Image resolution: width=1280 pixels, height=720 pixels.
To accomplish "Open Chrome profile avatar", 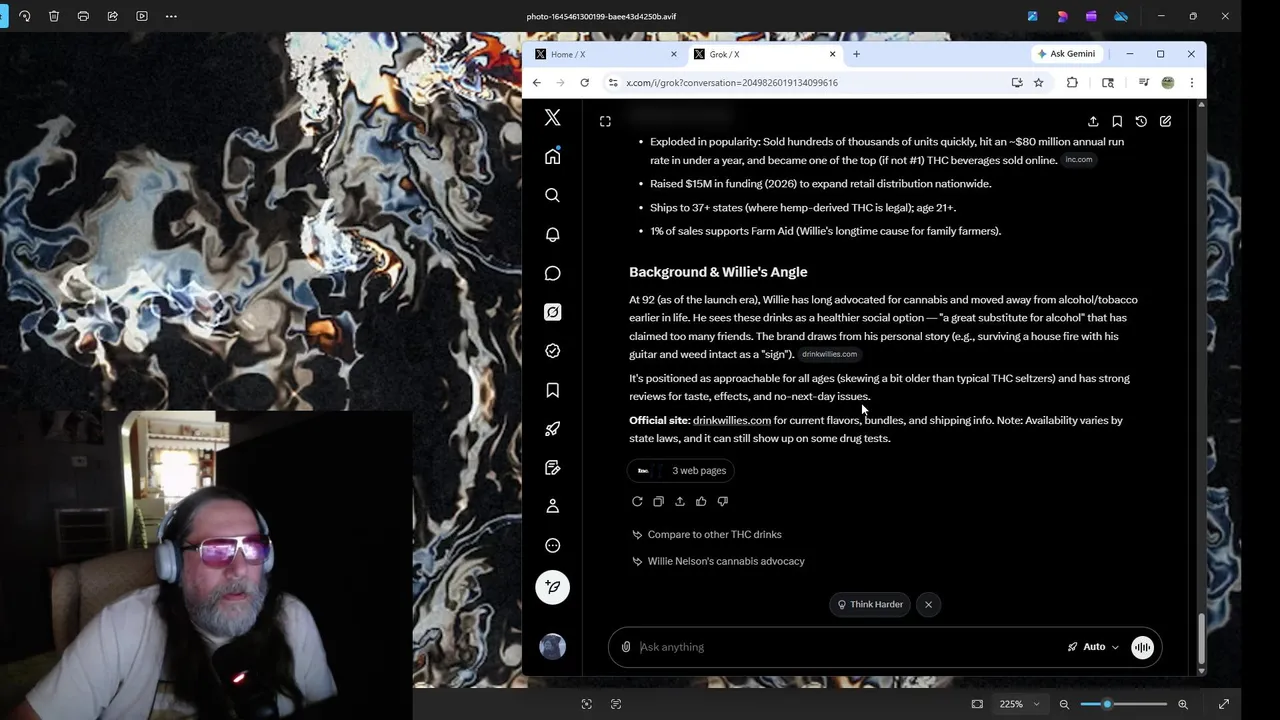I will pyautogui.click(x=1167, y=83).
